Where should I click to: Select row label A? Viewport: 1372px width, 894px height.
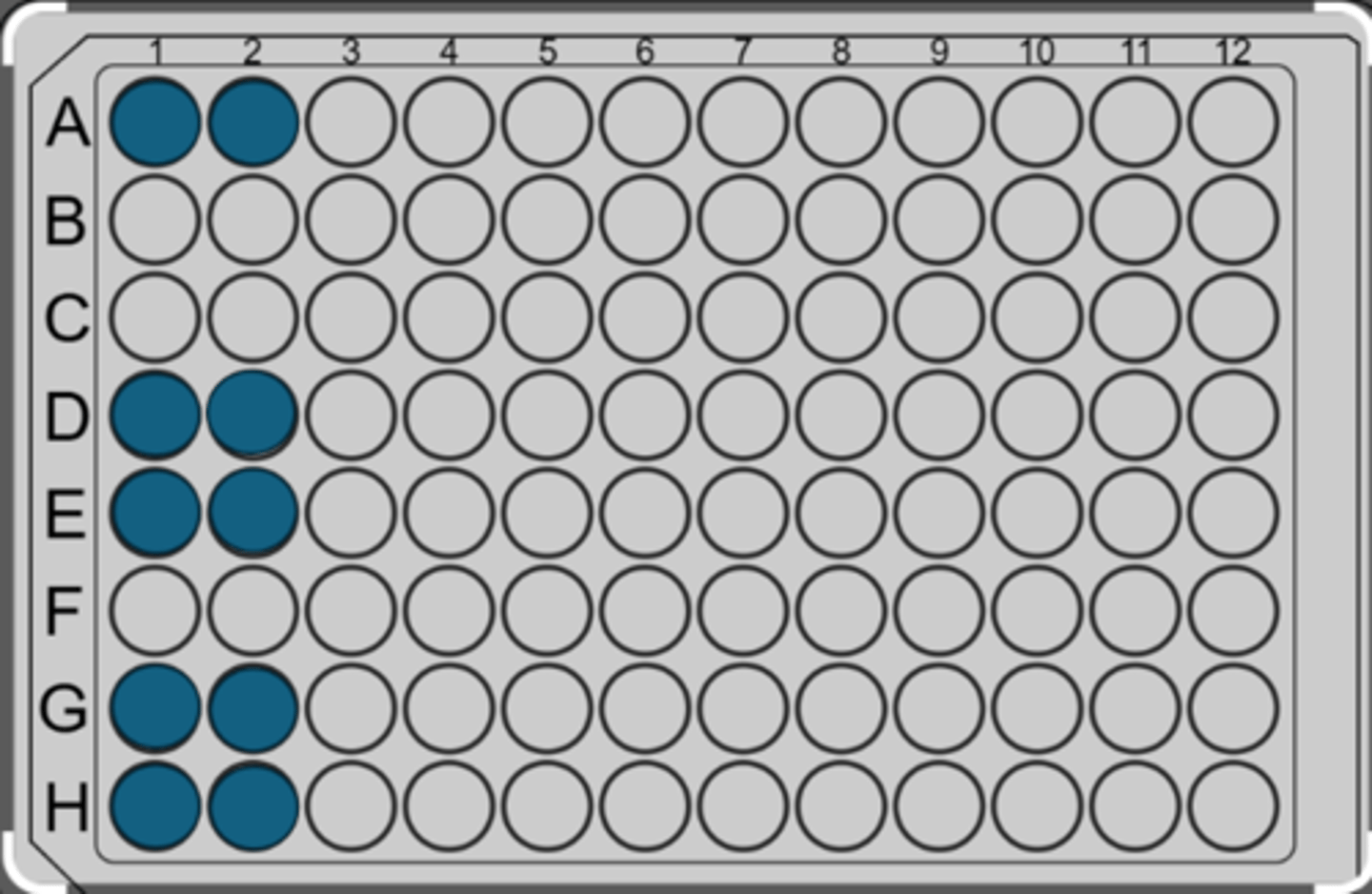[x=67, y=124]
